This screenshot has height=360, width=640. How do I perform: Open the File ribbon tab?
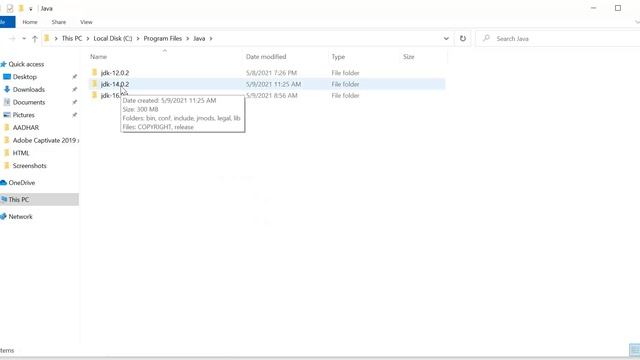pos(7,22)
